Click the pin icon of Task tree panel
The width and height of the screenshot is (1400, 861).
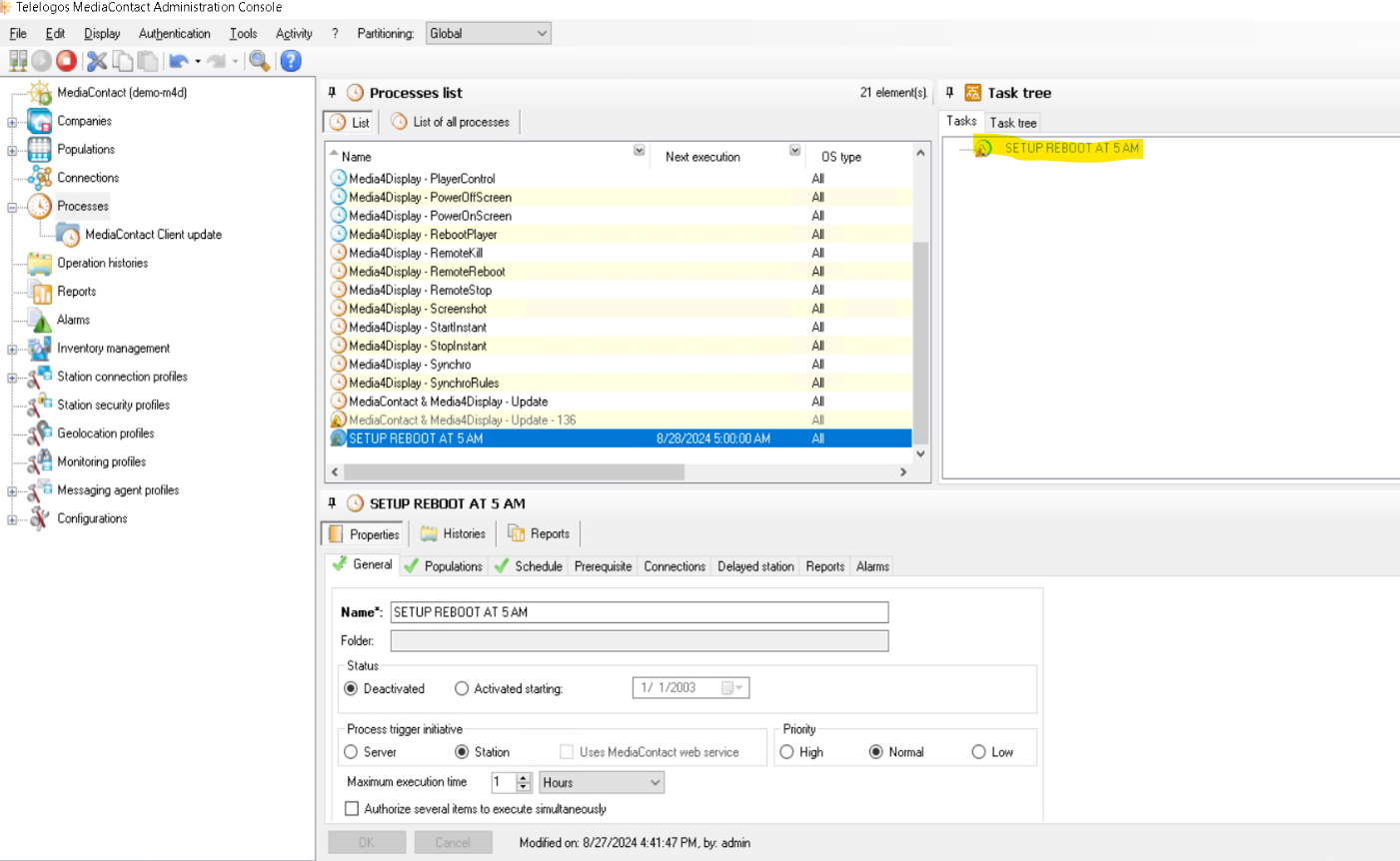click(x=949, y=92)
